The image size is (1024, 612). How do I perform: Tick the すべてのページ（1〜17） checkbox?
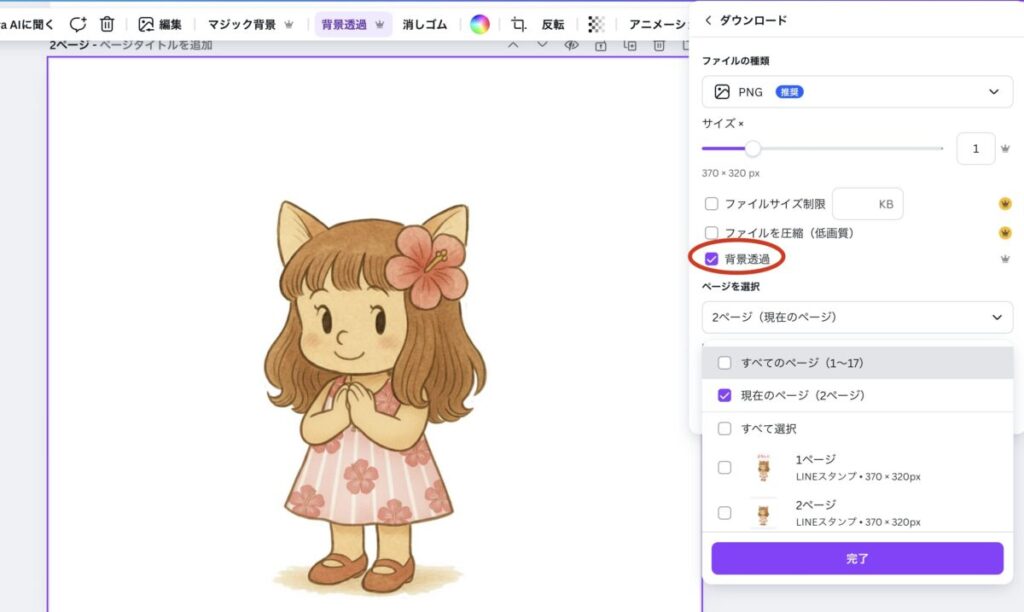click(x=724, y=363)
